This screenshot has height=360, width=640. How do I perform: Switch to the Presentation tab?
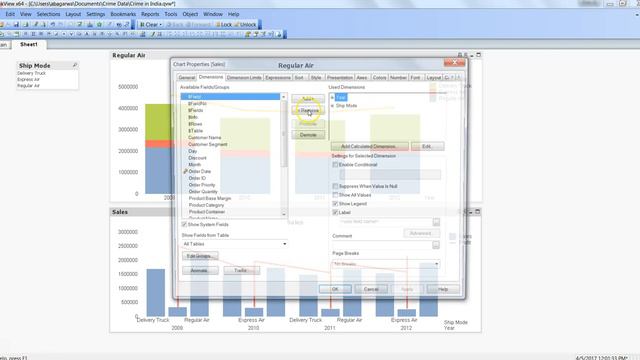tap(340, 78)
